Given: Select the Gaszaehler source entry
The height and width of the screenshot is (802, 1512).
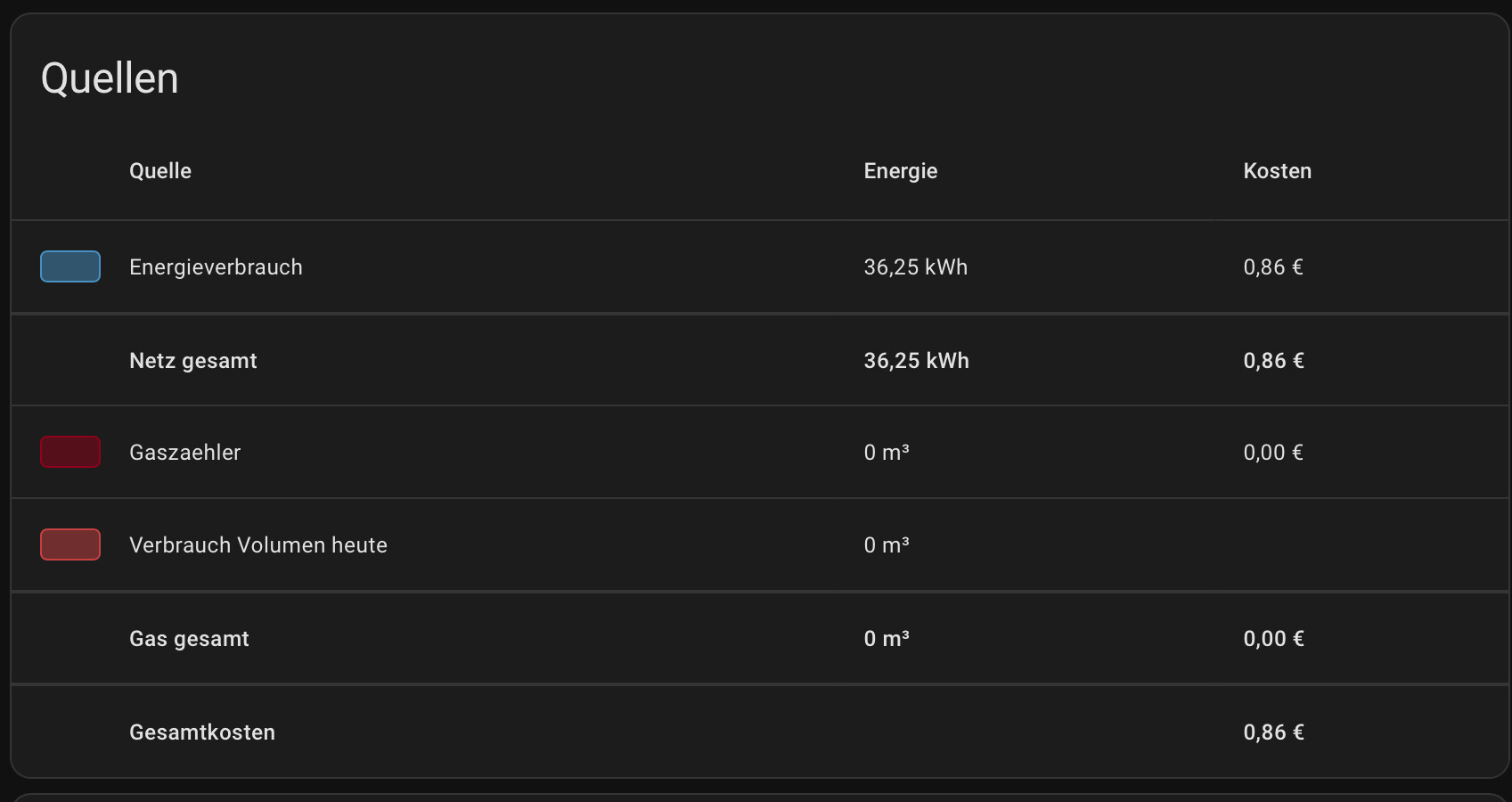Looking at the screenshot, I should point(759,453).
